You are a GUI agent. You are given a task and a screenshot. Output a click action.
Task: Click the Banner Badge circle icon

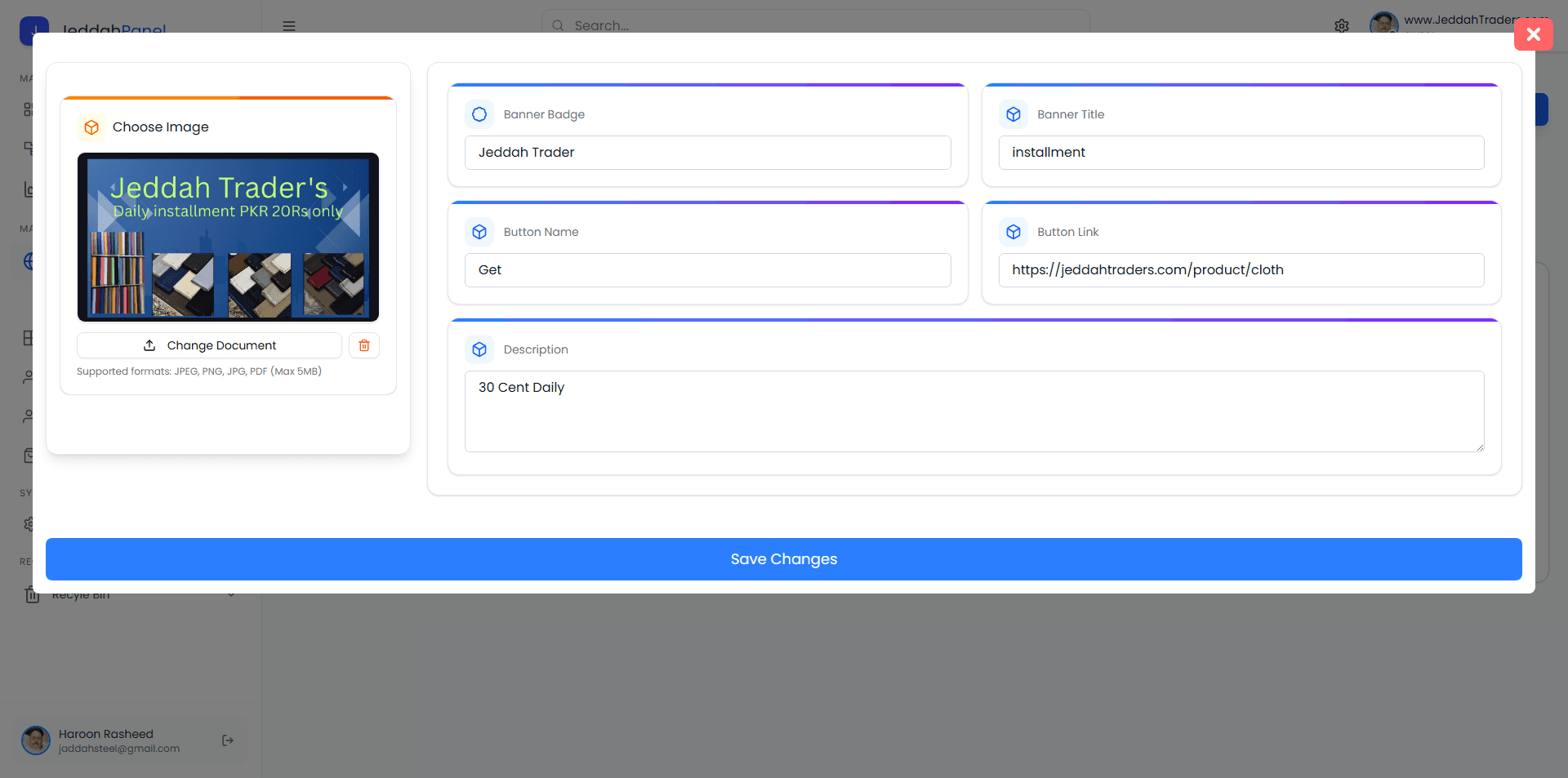[479, 114]
